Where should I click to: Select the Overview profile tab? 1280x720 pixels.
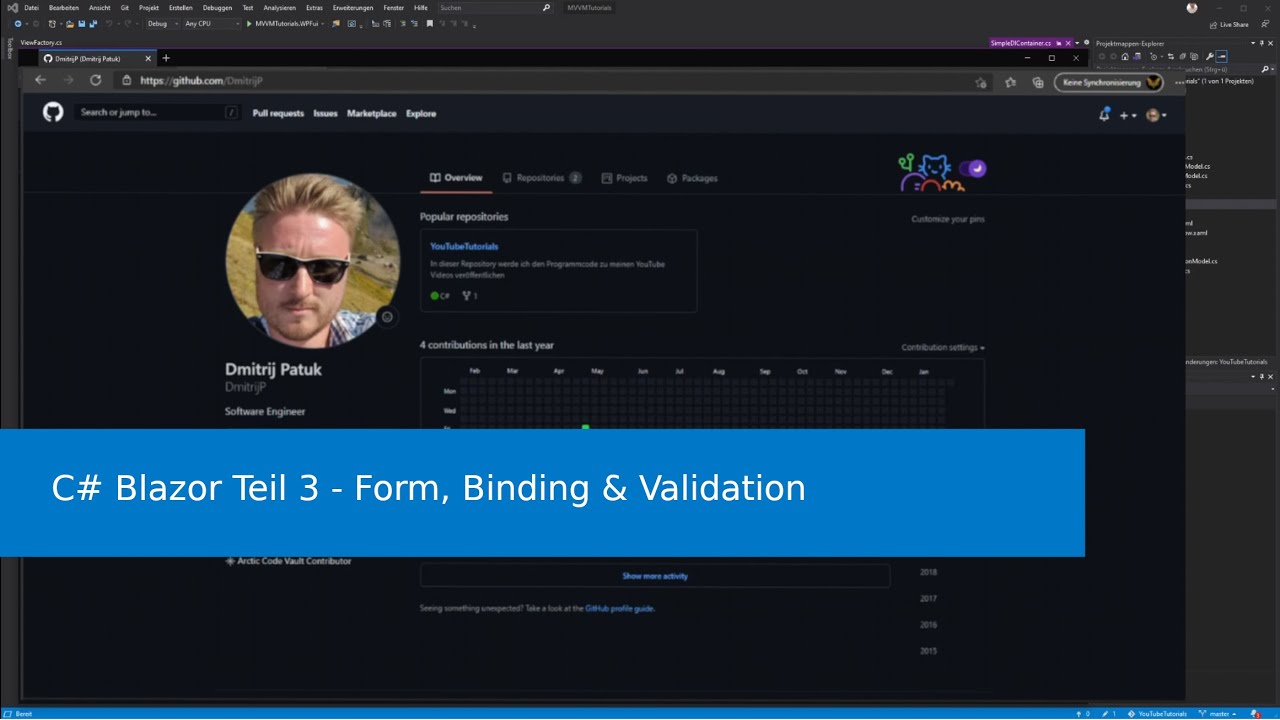click(456, 178)
